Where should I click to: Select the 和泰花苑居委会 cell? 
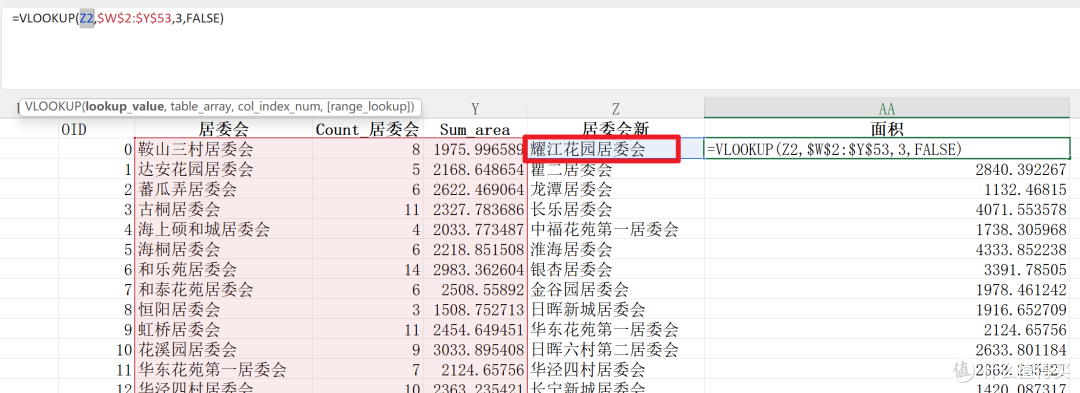[x=223, y=290]
